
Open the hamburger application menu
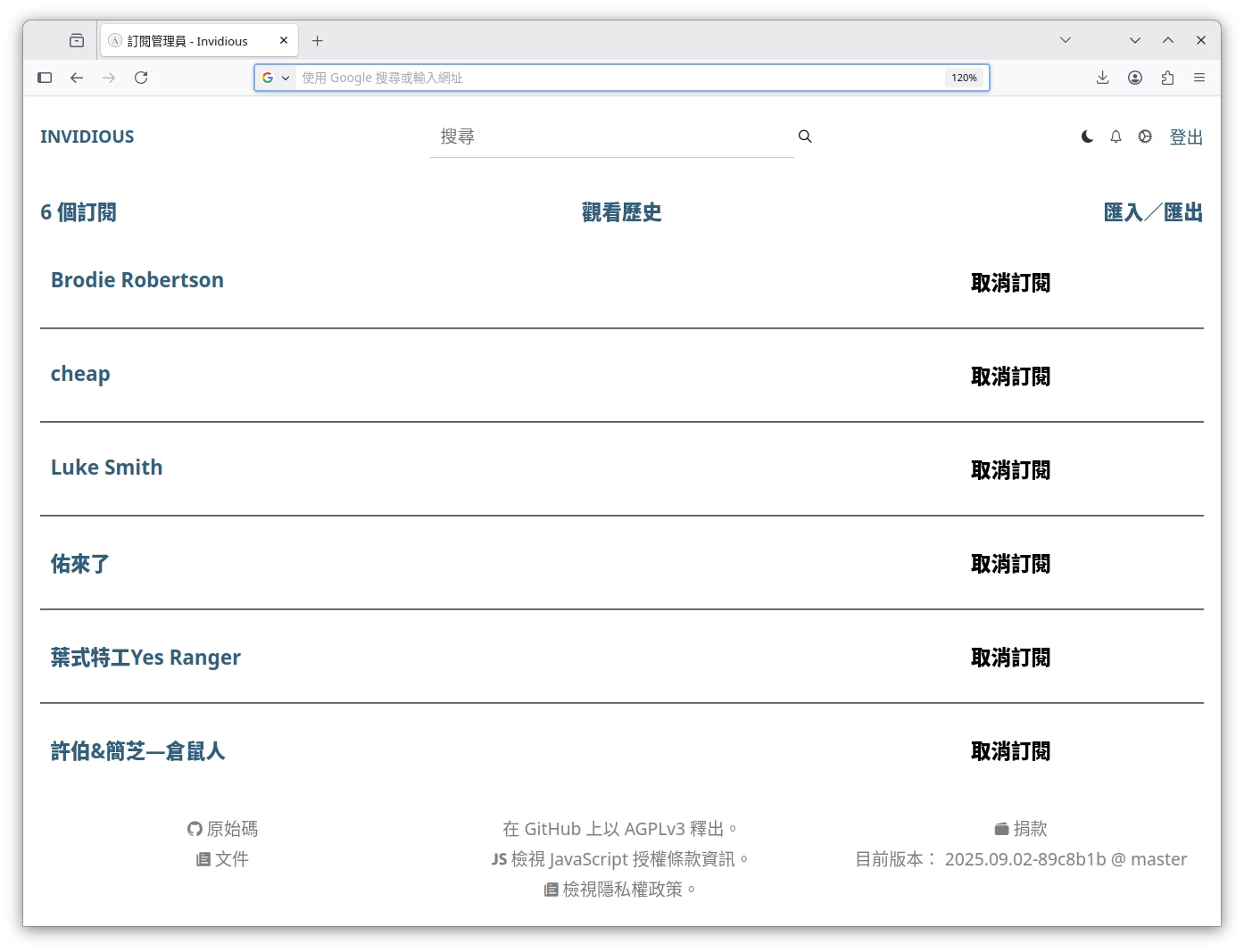pos(1199,78)
